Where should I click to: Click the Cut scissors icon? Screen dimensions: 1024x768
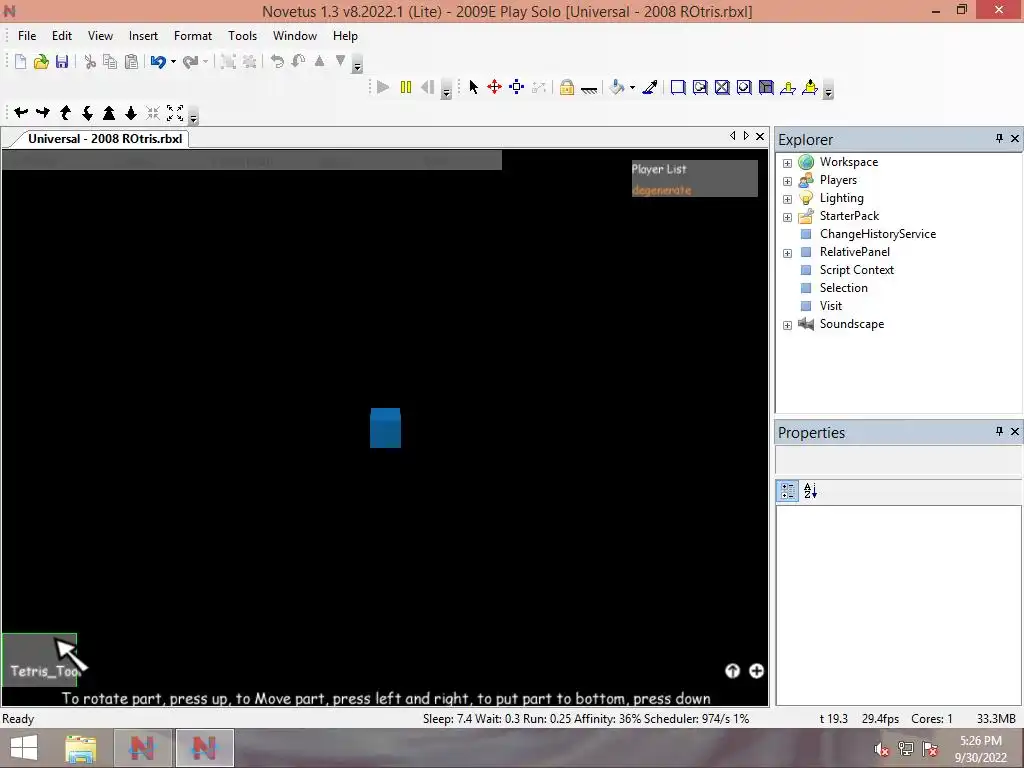pos(90,61)
